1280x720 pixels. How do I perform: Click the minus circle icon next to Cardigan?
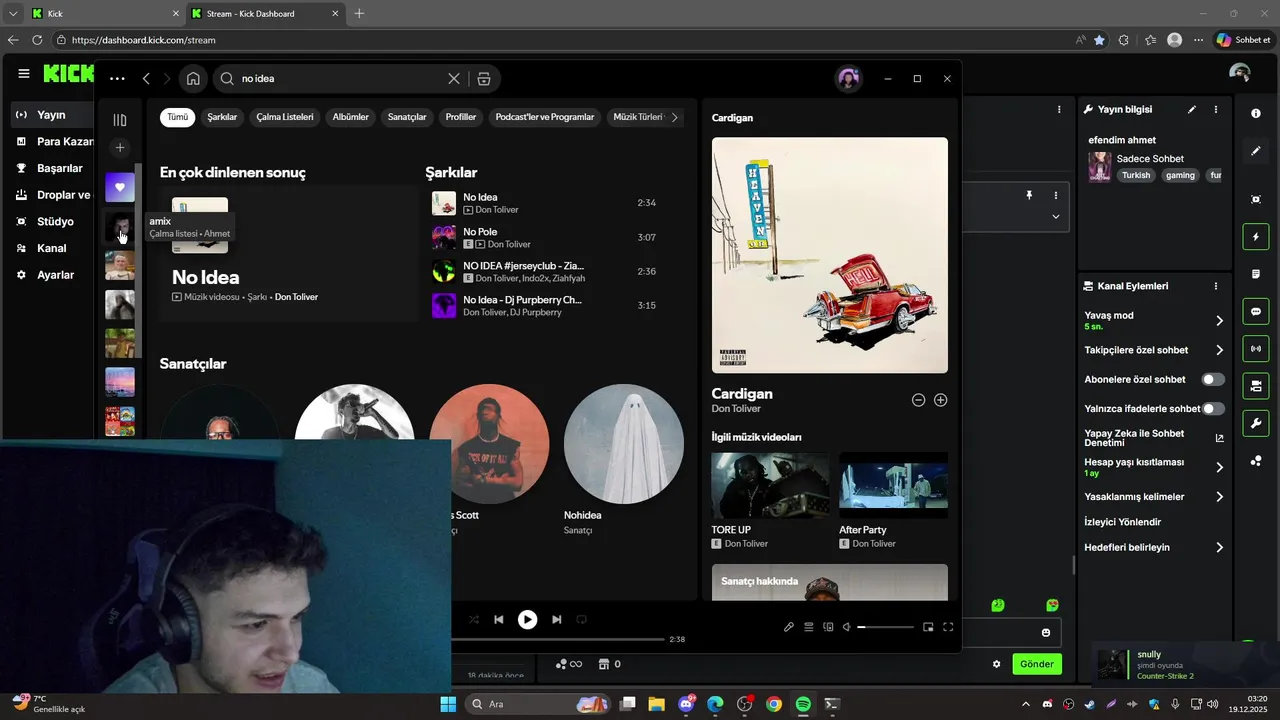click(x=918, y=400)
